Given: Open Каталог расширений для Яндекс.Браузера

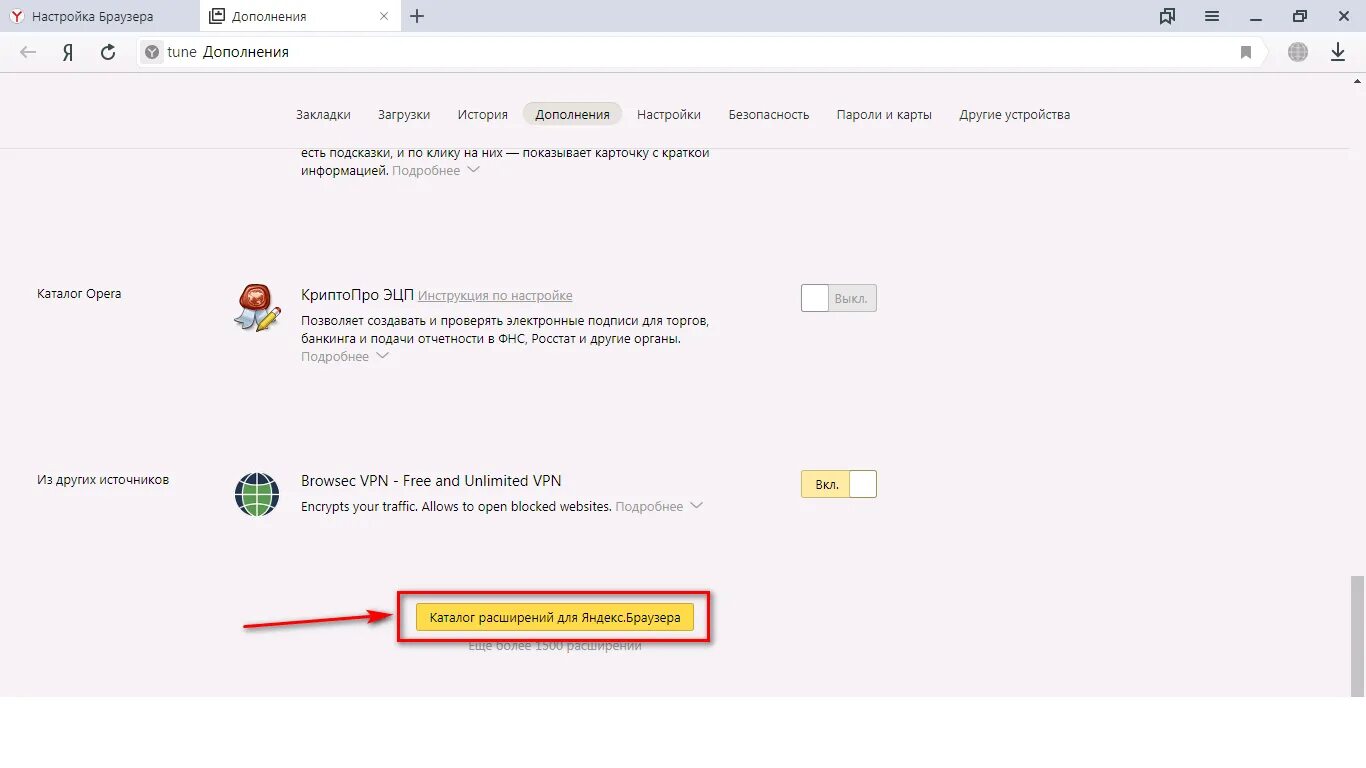Looking at the screenshot, I should (555, 617).
